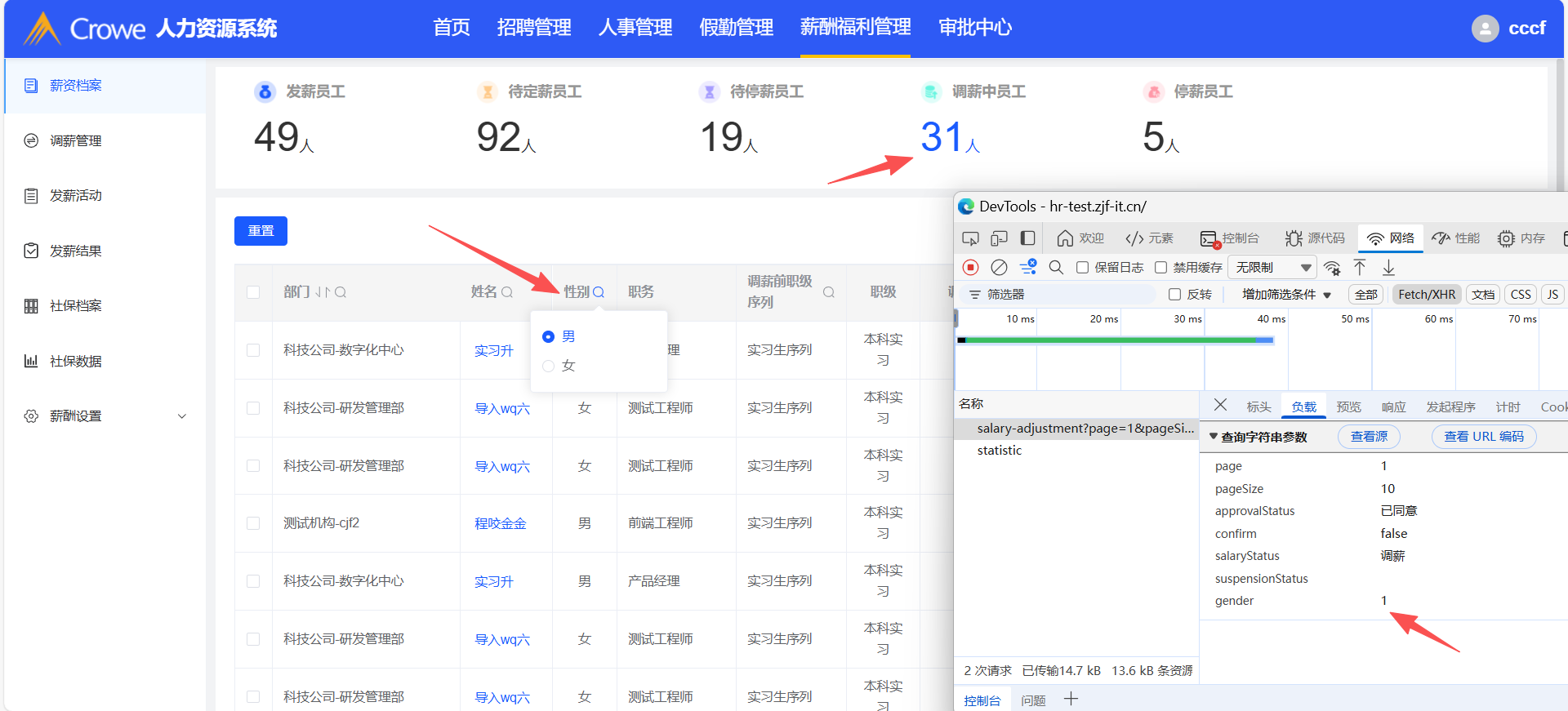Collapse the 查询字符串参数 section

point(1214,437)
